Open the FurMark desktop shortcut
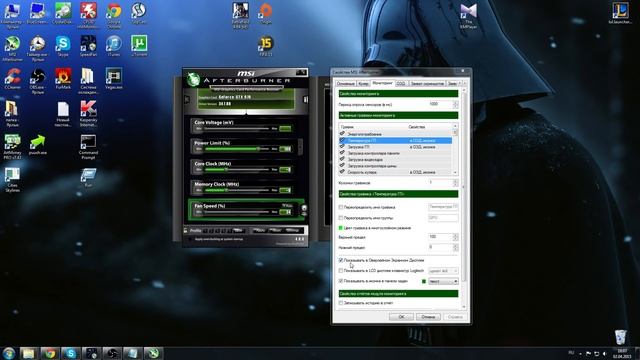 click(x=63, y=79)
